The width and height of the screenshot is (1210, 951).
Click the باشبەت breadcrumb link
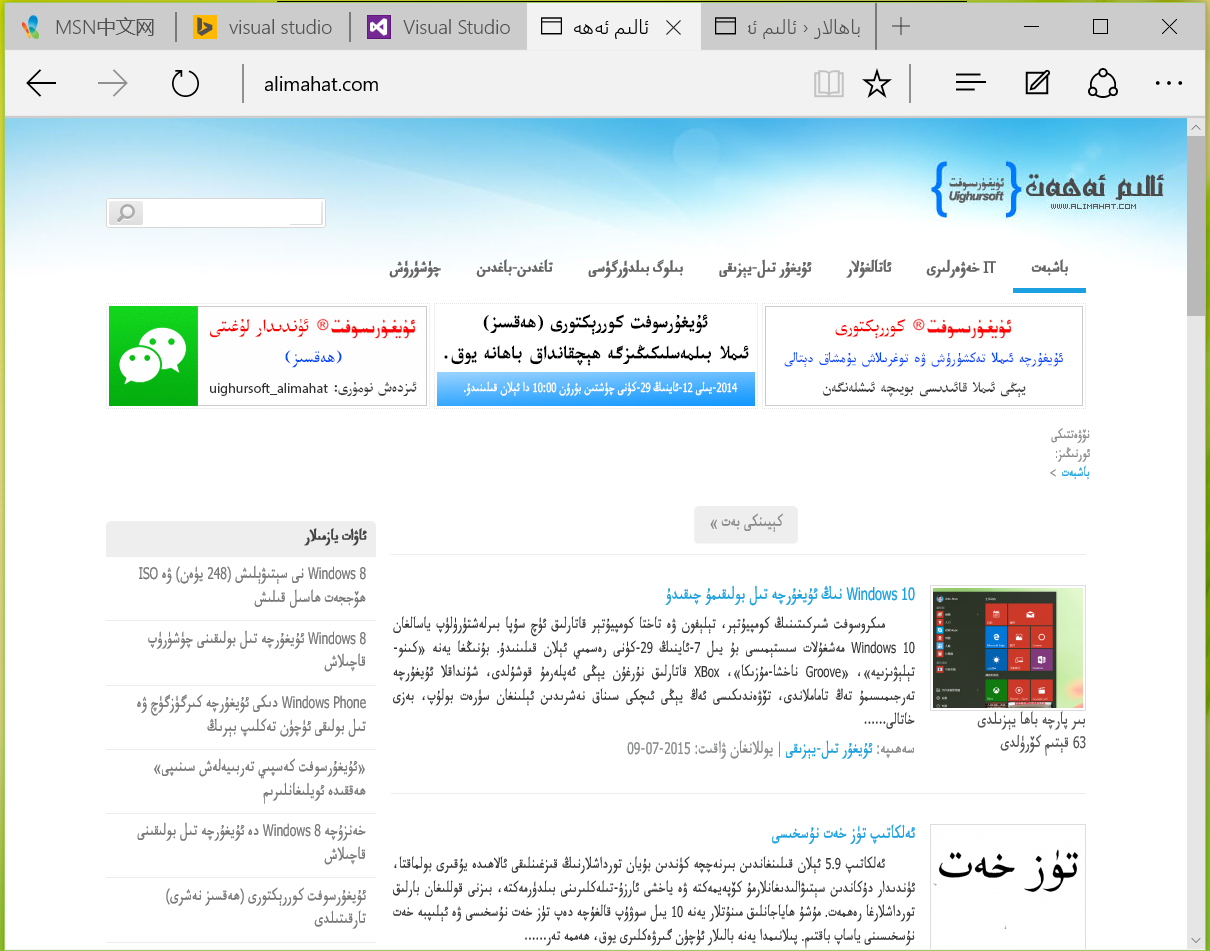pos(1076,472)
